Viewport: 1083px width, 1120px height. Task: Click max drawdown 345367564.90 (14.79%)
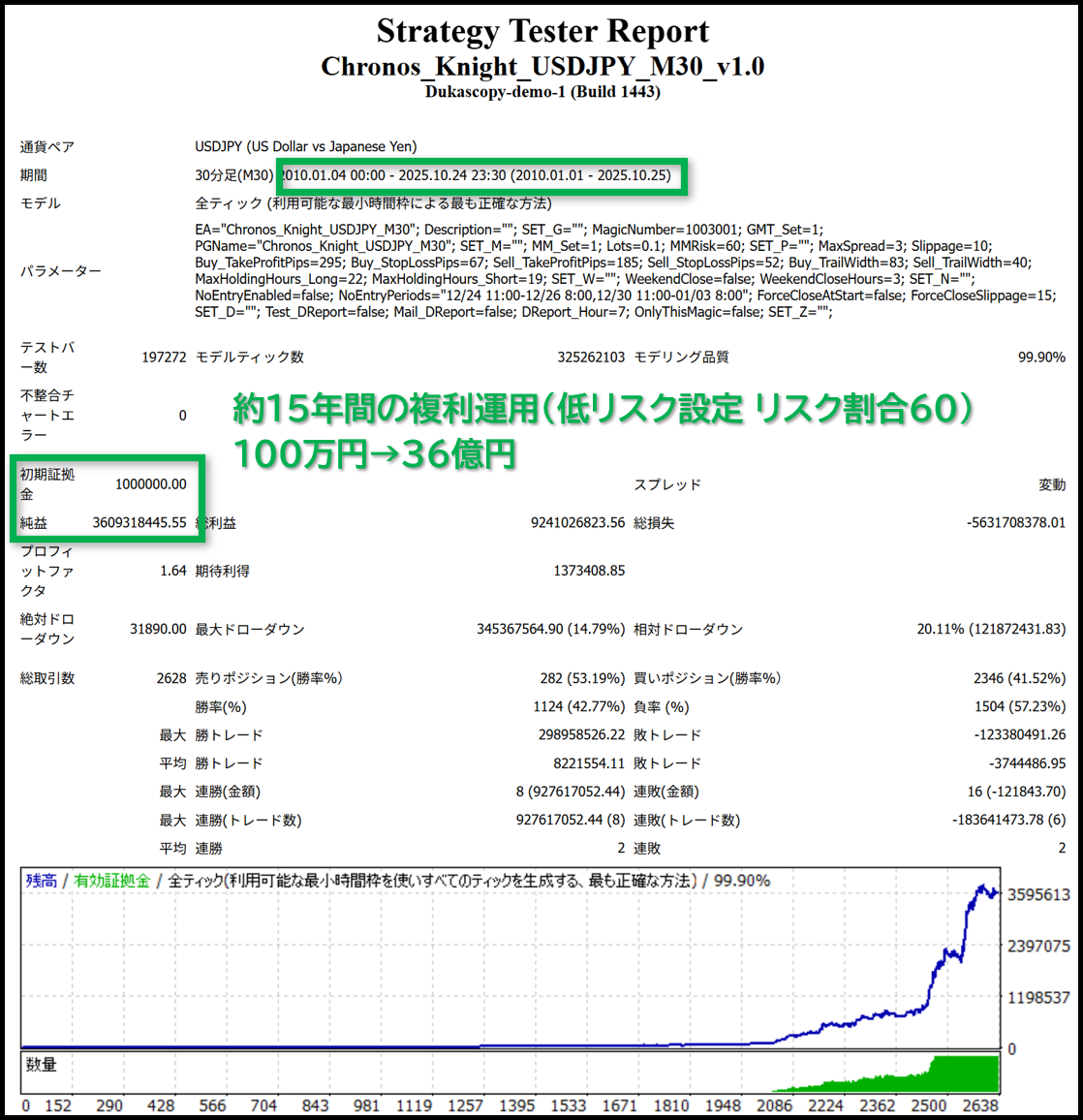[551, 630]
